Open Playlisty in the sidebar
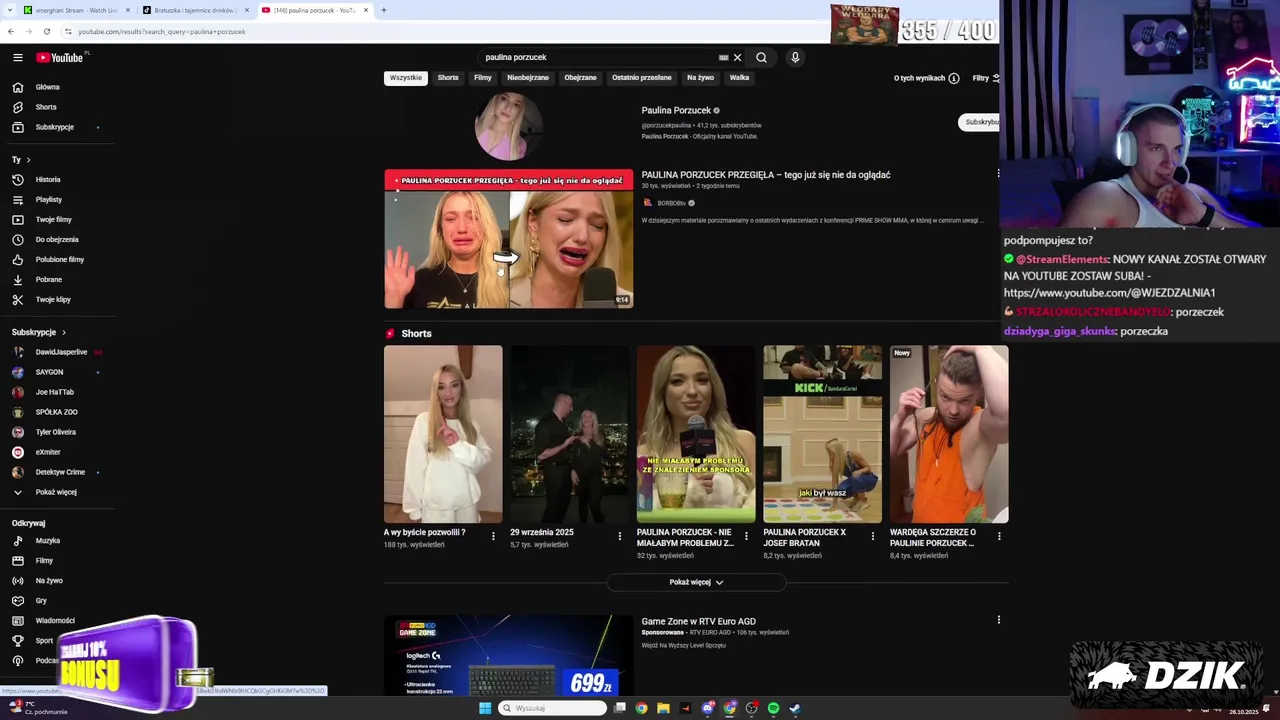The height and width of the screenshot is (720, 1280). (x=48, y=200)
